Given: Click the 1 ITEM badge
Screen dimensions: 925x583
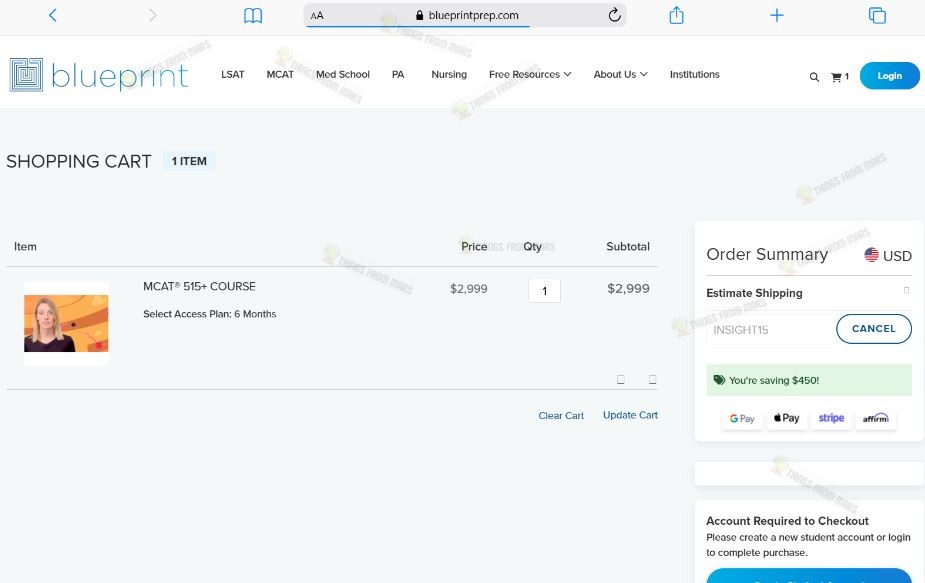Looking at the screenshot, I should (x=189, y=161).
